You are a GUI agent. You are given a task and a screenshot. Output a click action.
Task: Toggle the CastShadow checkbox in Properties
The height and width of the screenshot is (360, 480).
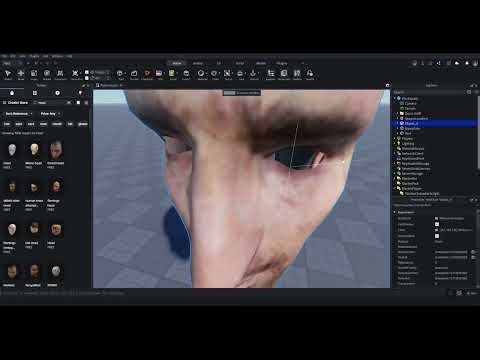(x=437, y=224)
